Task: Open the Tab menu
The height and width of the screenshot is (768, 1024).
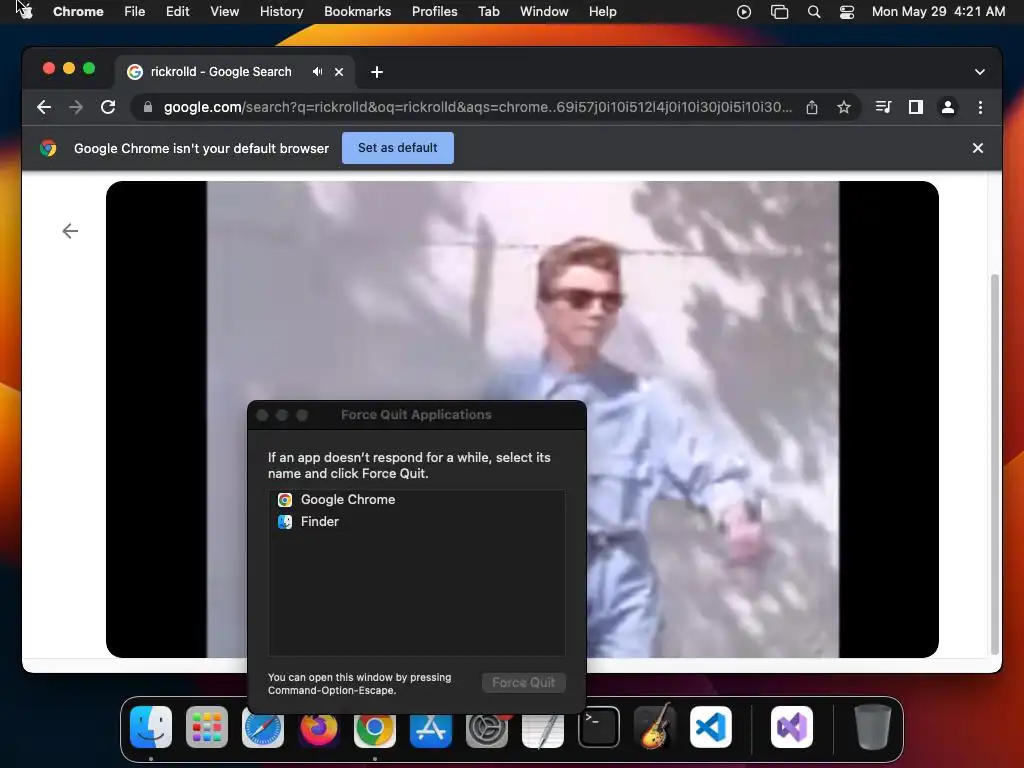Action: 488,11
